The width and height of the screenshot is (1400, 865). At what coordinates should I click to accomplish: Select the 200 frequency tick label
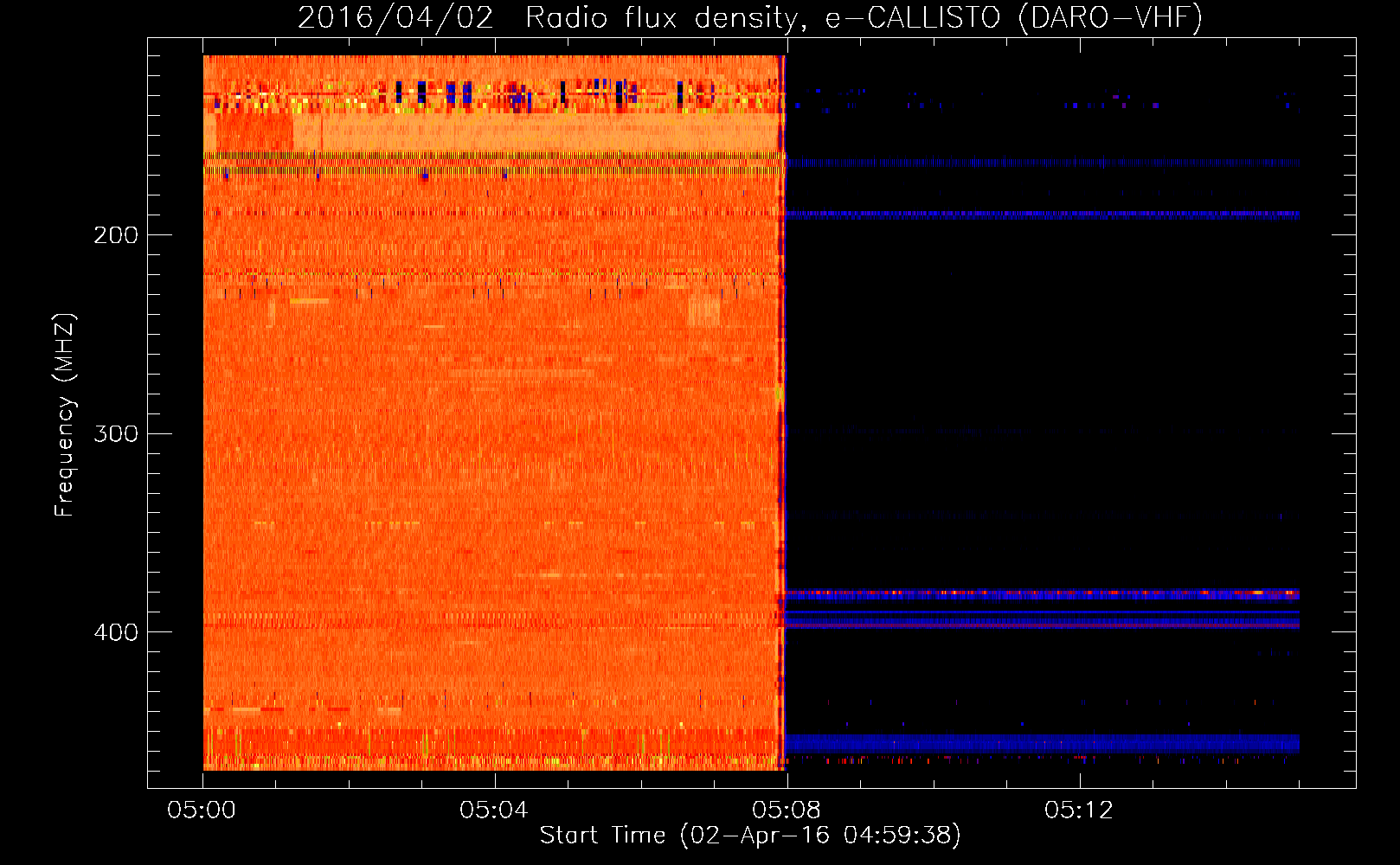(x=116, y=235)
